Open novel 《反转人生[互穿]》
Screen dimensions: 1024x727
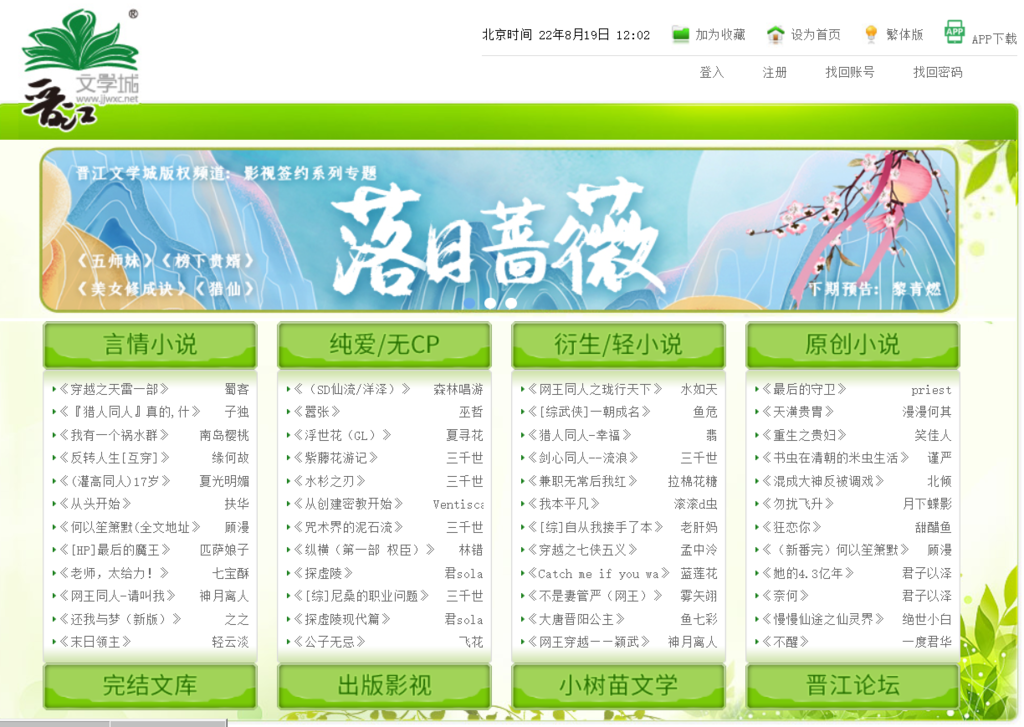[x=114, y=458]
